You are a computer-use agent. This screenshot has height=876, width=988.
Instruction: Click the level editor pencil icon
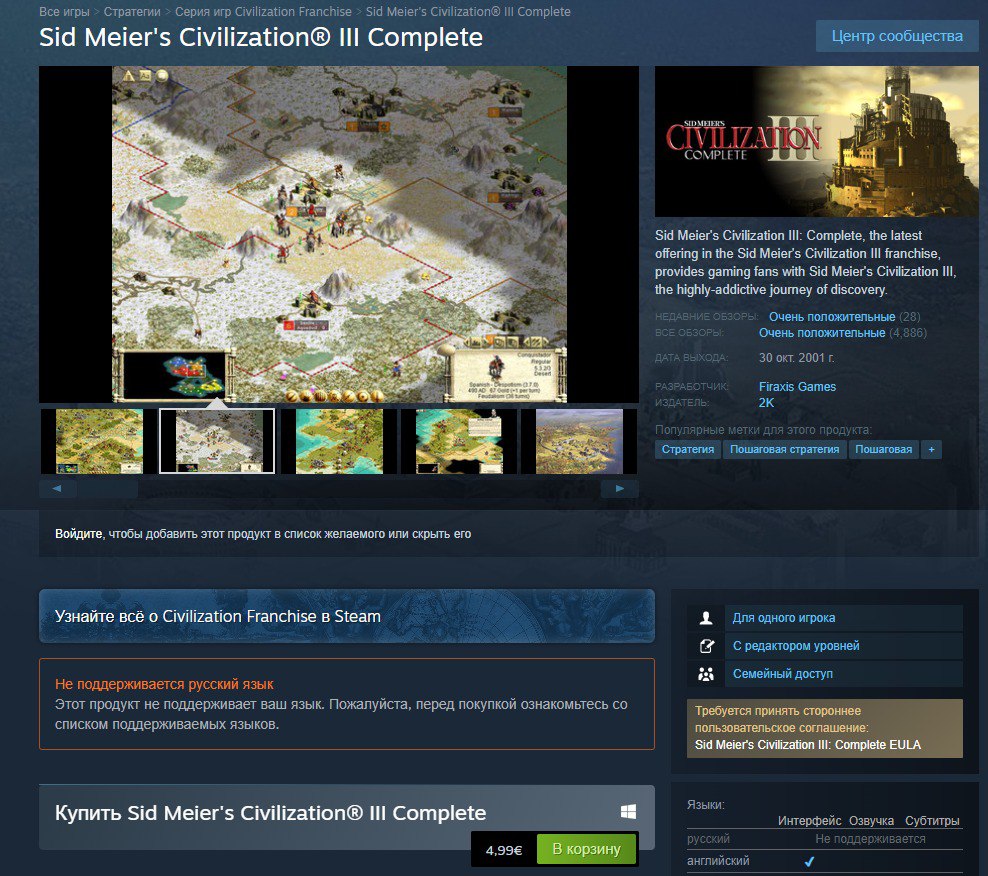[706, 646]
